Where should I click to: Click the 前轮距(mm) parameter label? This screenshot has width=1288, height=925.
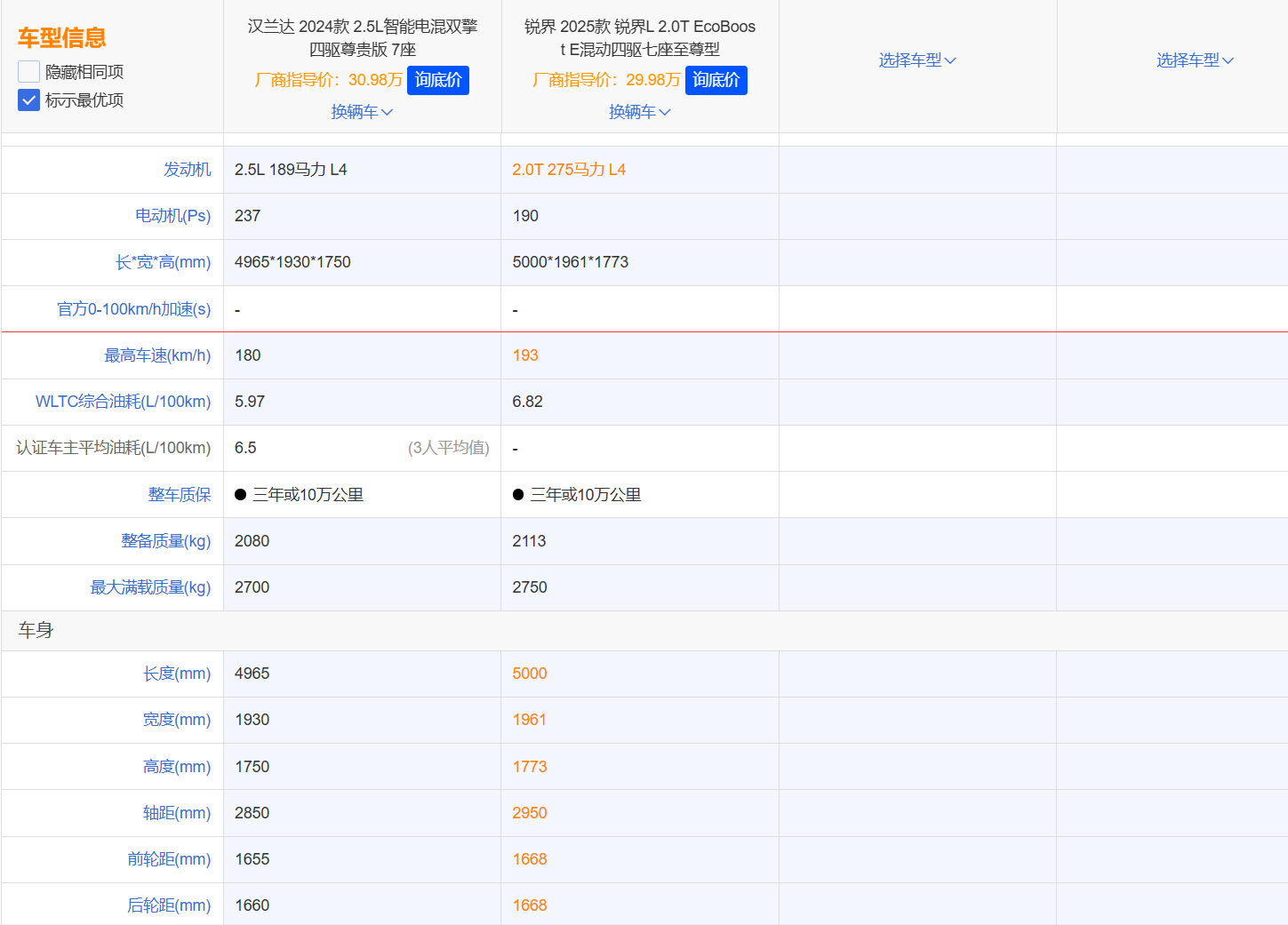coord(169,859)
